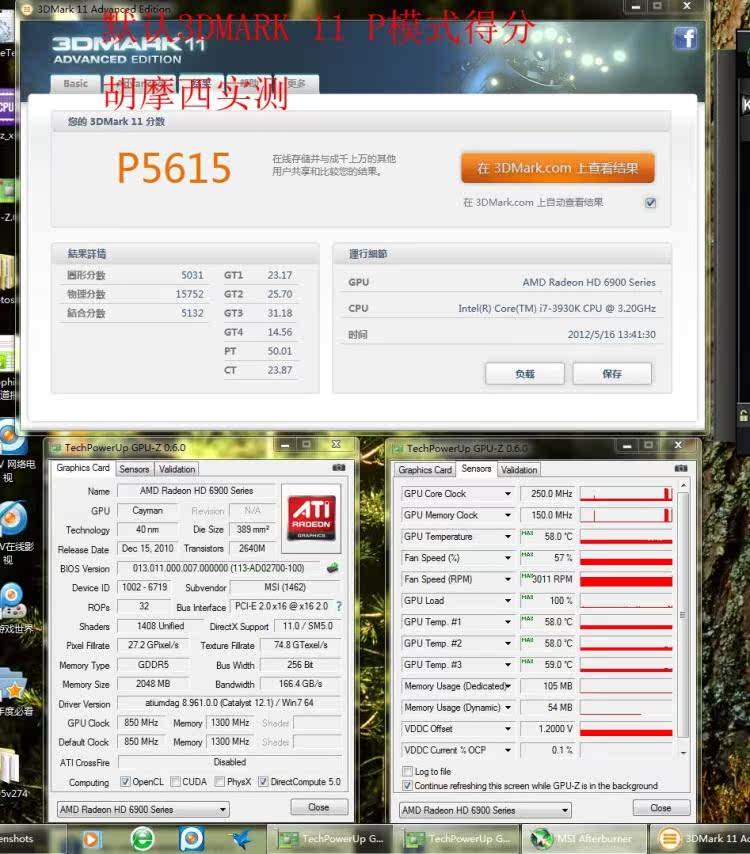Select the Basic tab in 3DMark 11
750x854 pixels.
76,84
